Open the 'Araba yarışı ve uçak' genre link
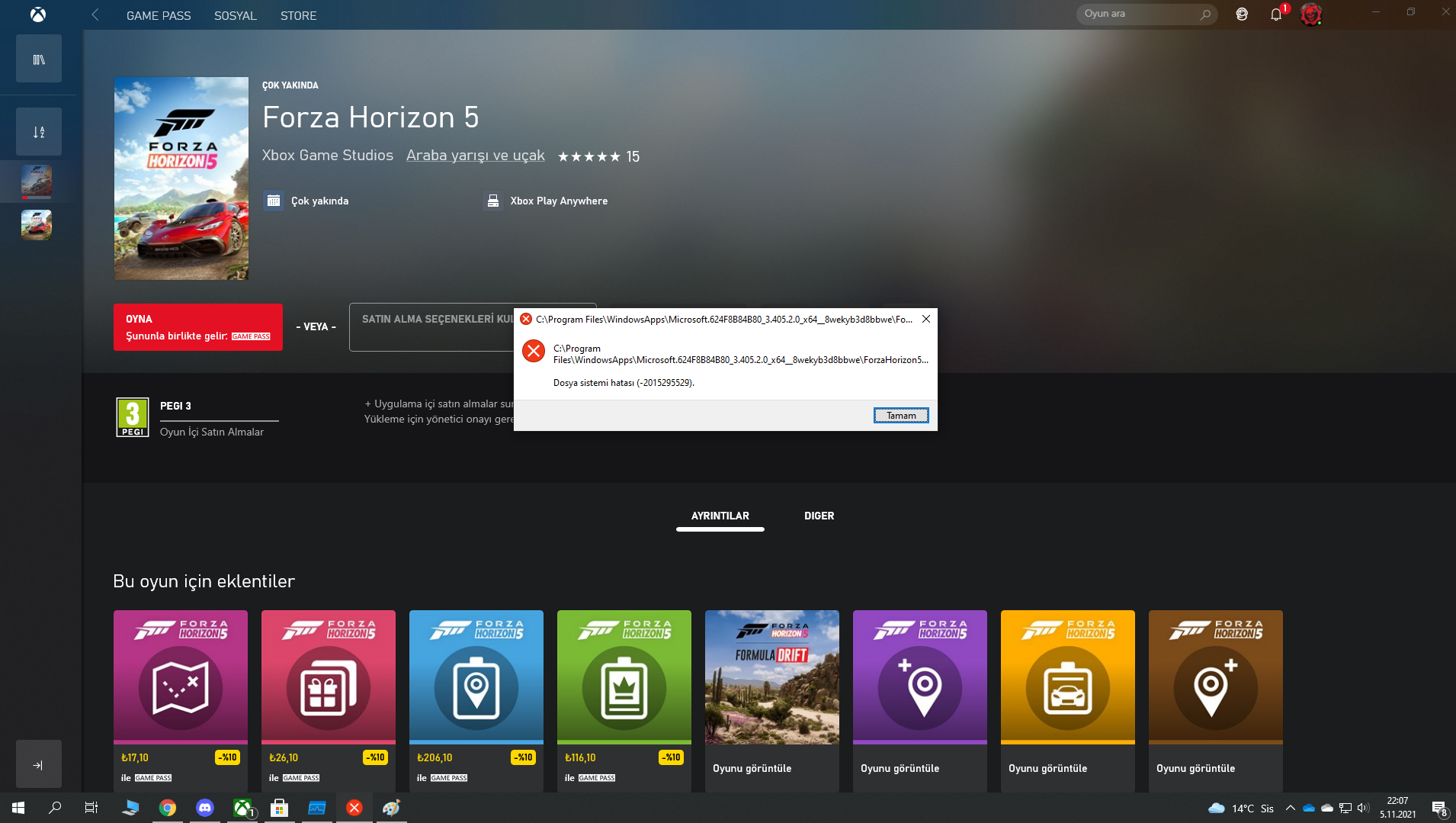The width and height of the screenshot is (1456, 823). point(476,156)
